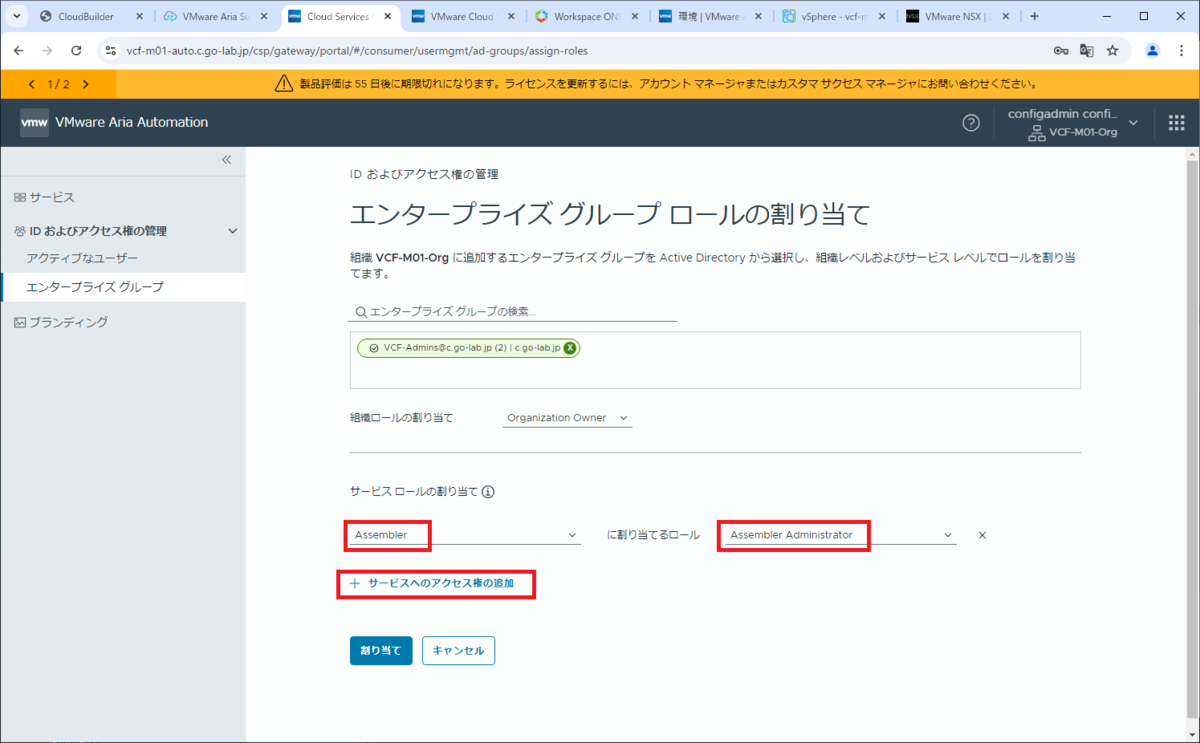Remove the VCF-Admins group chip with the X
This screenshot has height=743, width=1200.
(570, 348)
